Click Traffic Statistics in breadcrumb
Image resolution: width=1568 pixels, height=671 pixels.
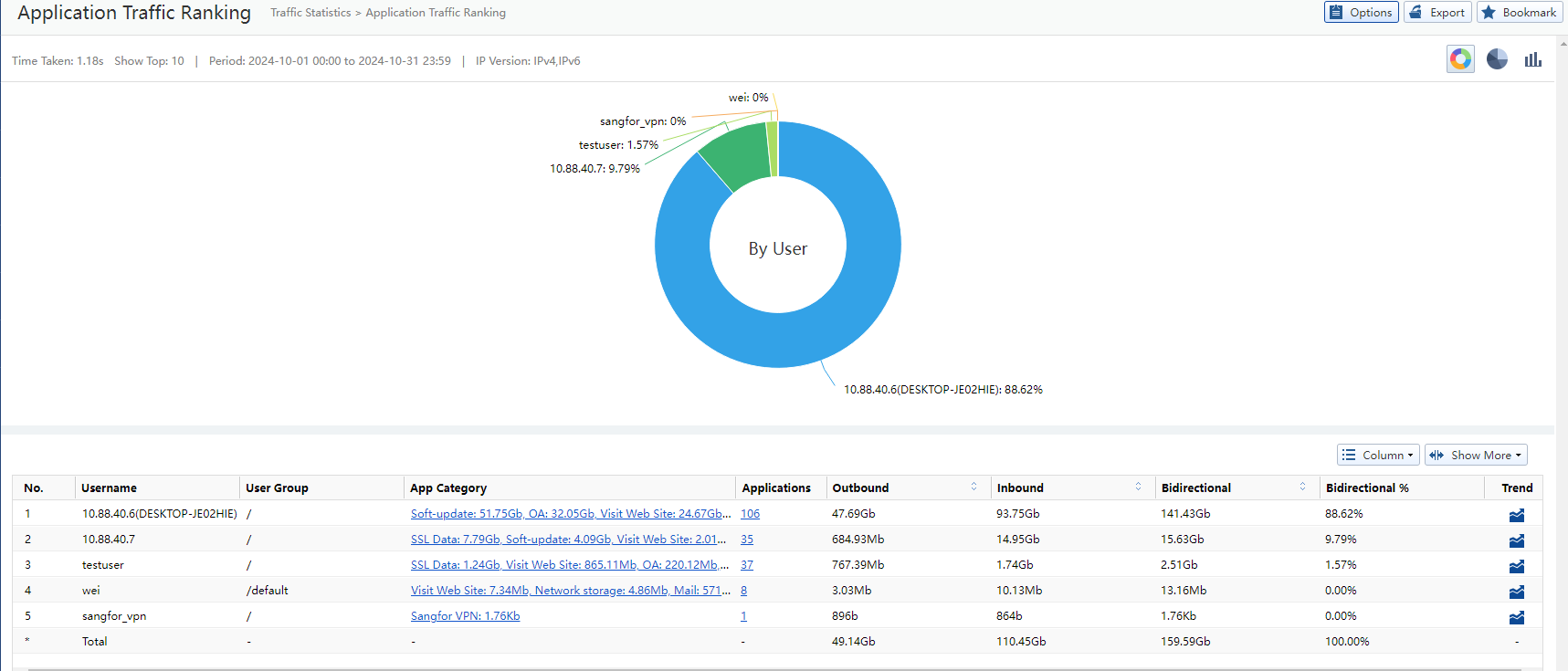[x=310, y=13]
